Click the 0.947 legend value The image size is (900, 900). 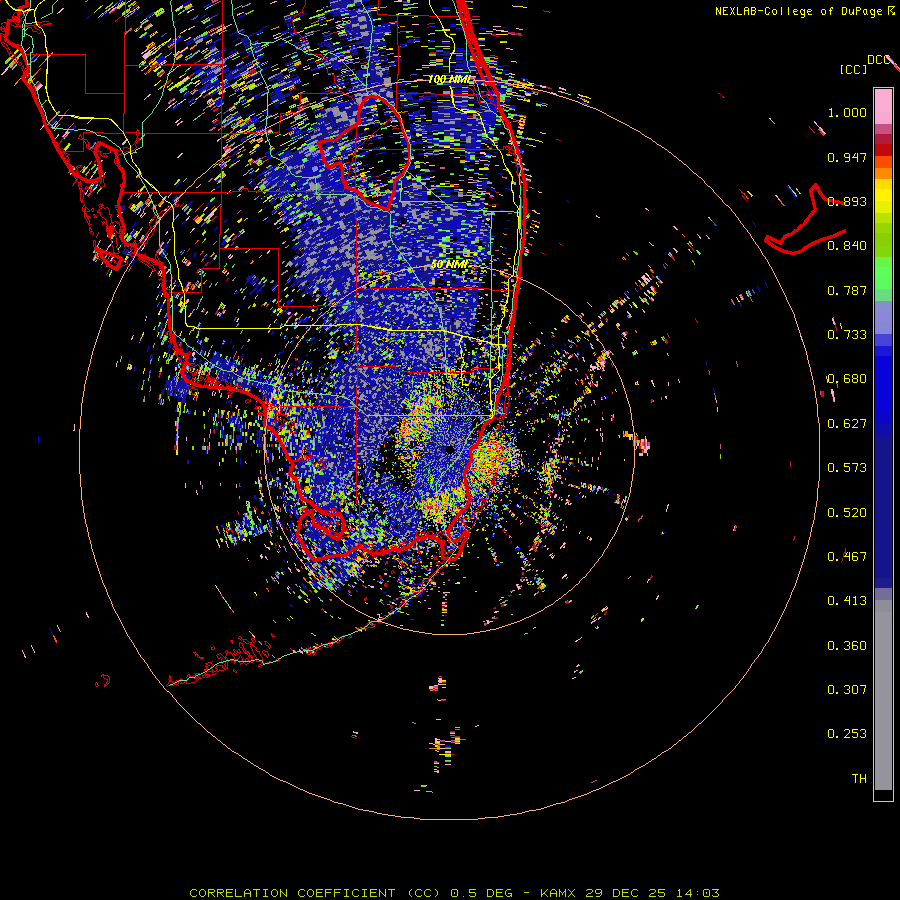[847, 157]
